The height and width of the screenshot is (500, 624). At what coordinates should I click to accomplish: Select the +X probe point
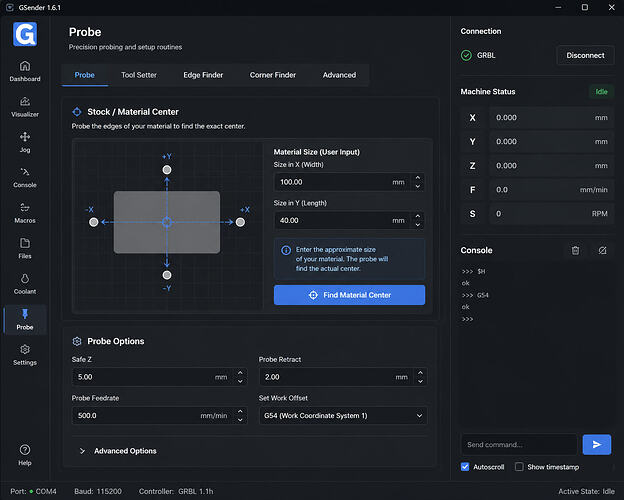tap(240, 222)
